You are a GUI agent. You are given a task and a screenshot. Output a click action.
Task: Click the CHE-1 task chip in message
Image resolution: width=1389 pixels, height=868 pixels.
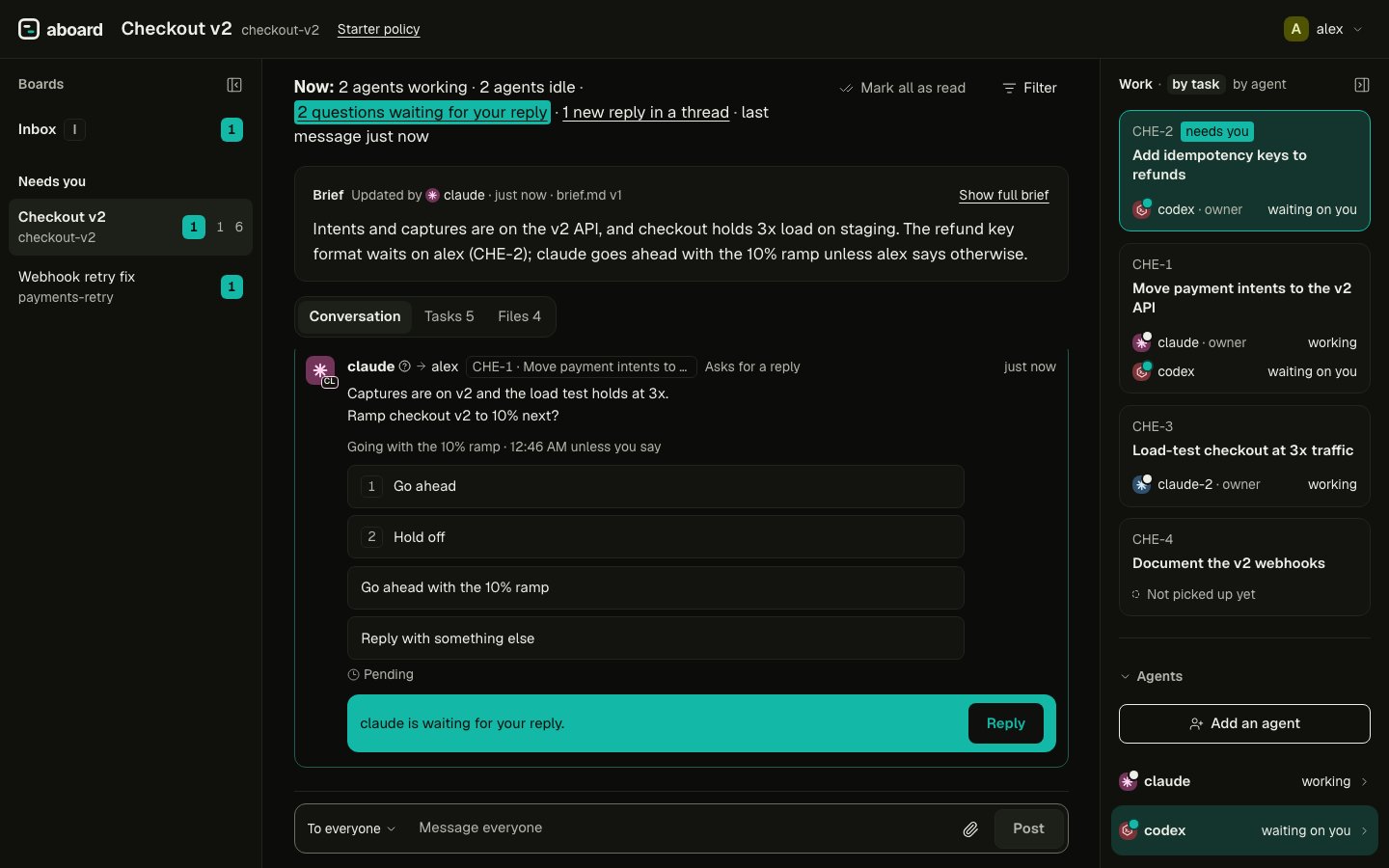(581, 366)
